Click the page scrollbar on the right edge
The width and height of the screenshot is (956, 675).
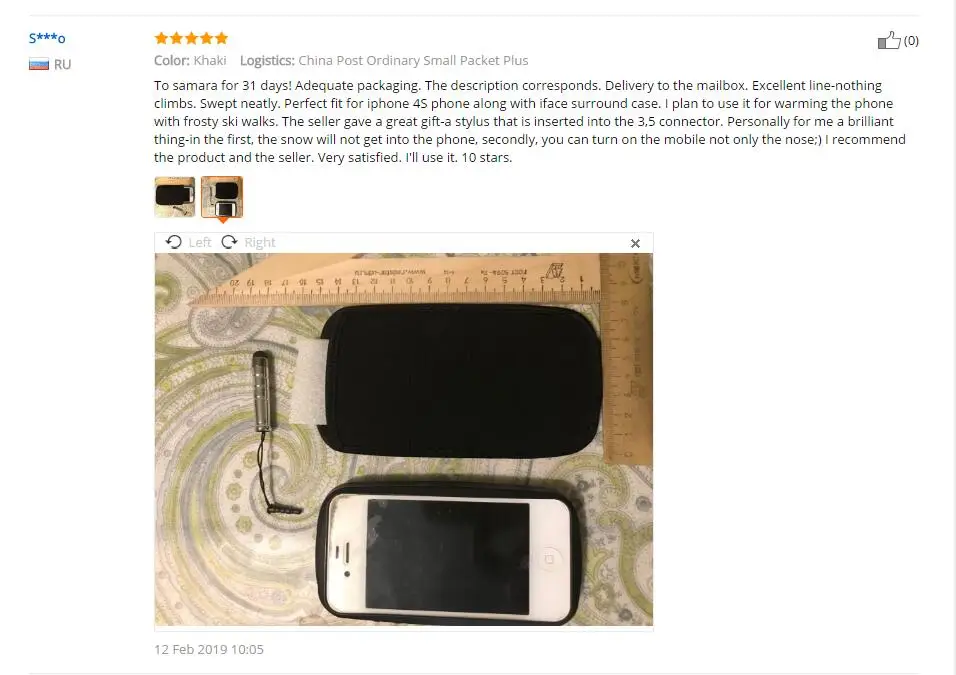click(x=954, y=337)
